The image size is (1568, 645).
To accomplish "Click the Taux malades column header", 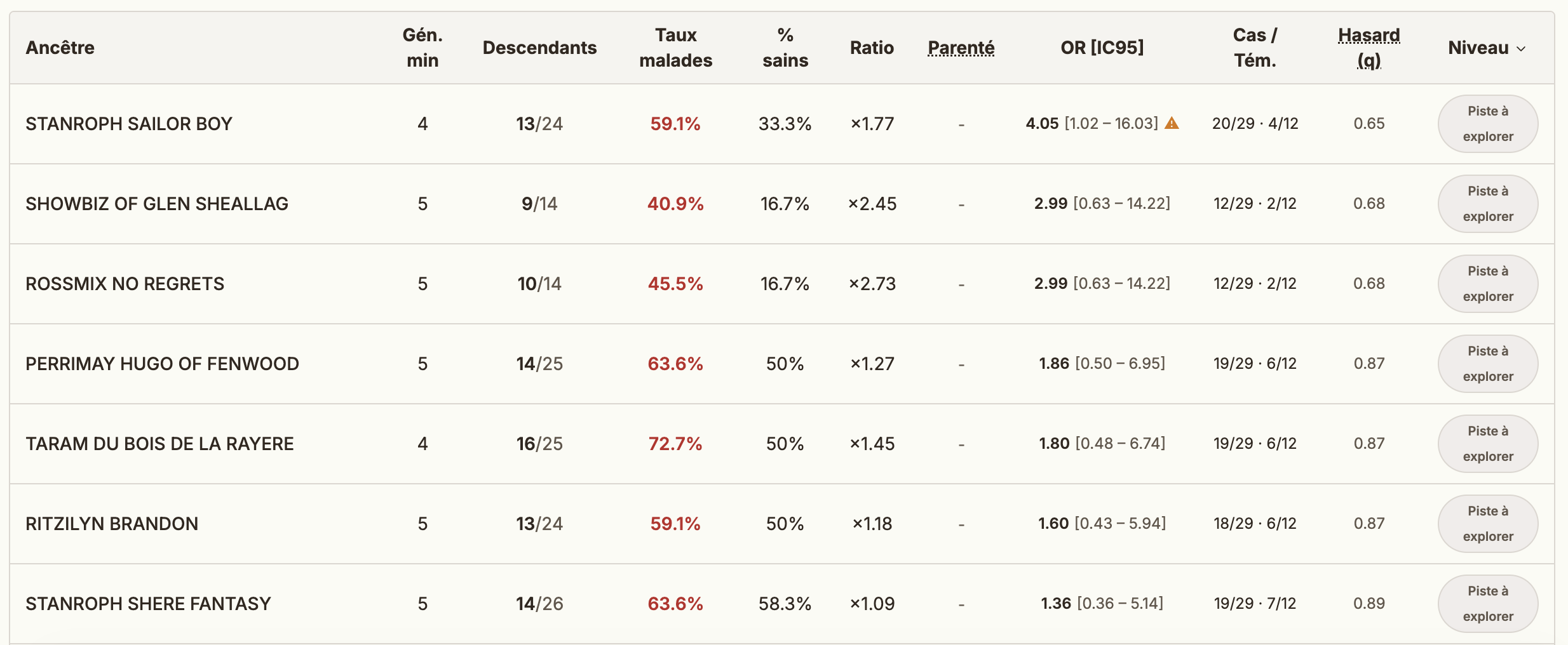I will pos(676,48).
